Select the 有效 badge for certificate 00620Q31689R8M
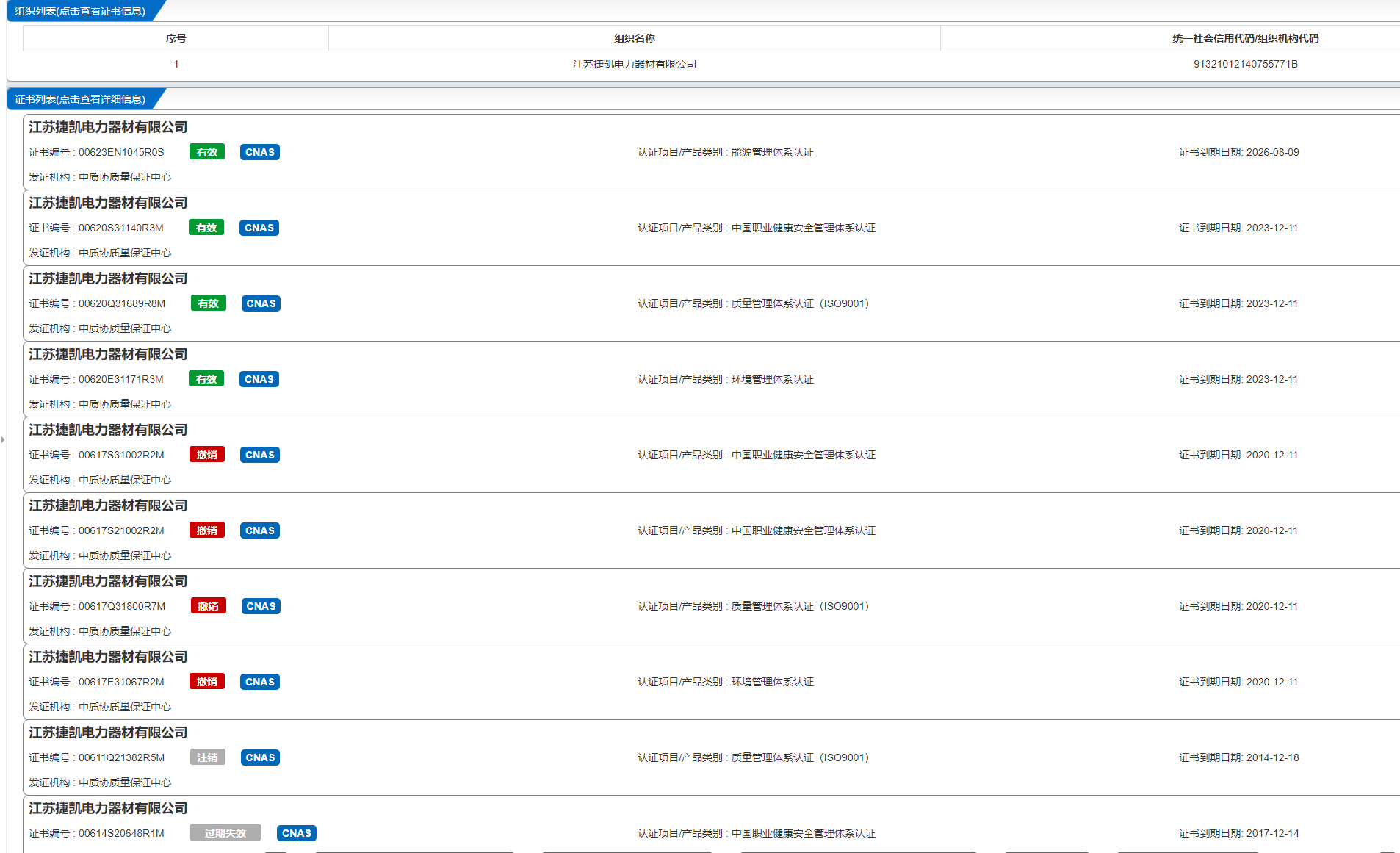This screenshot has height=853, width=1400. [x=209, y=303]
